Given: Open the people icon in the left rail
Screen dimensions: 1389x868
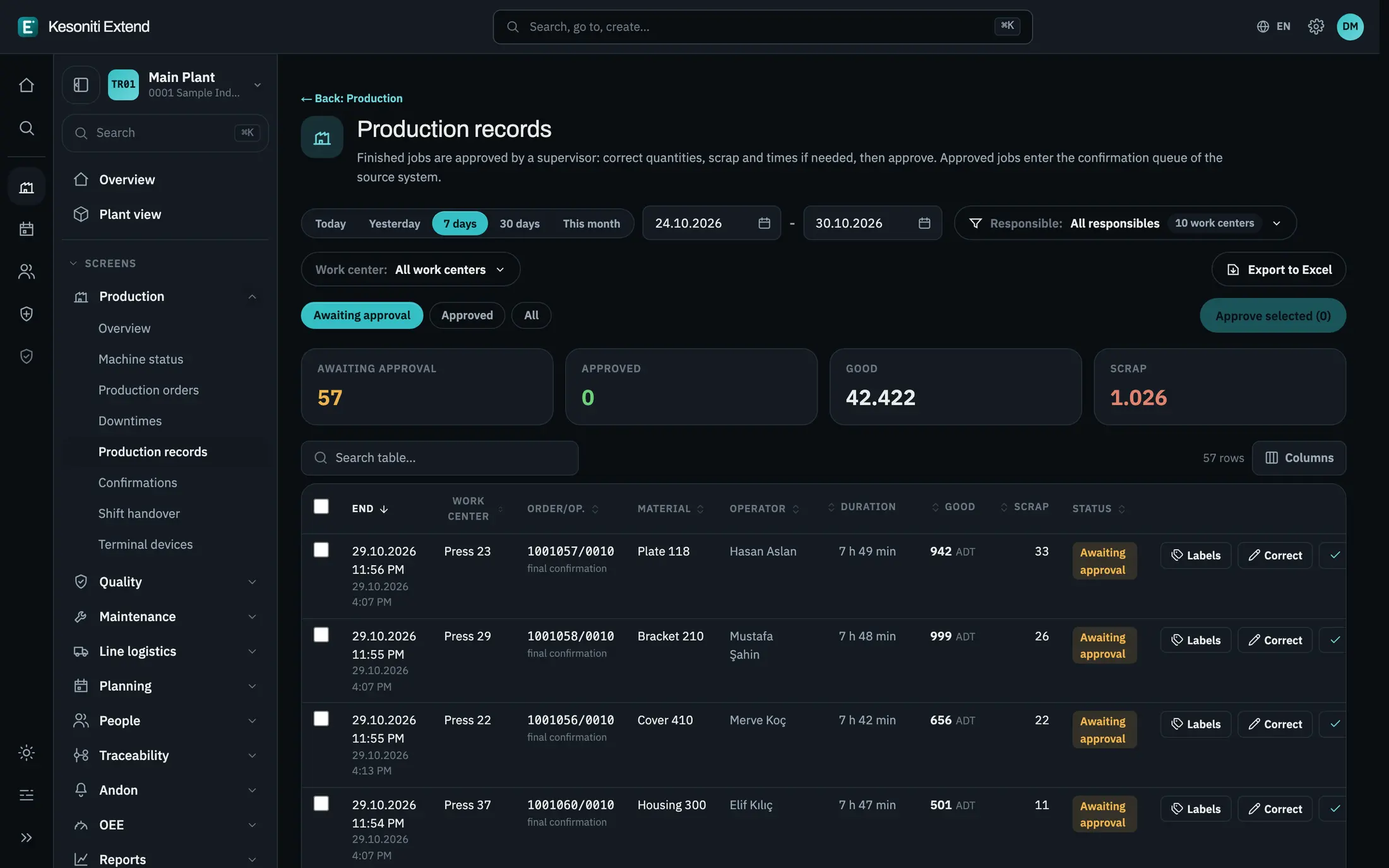Looking at the screenshot, I should [27, 271].
